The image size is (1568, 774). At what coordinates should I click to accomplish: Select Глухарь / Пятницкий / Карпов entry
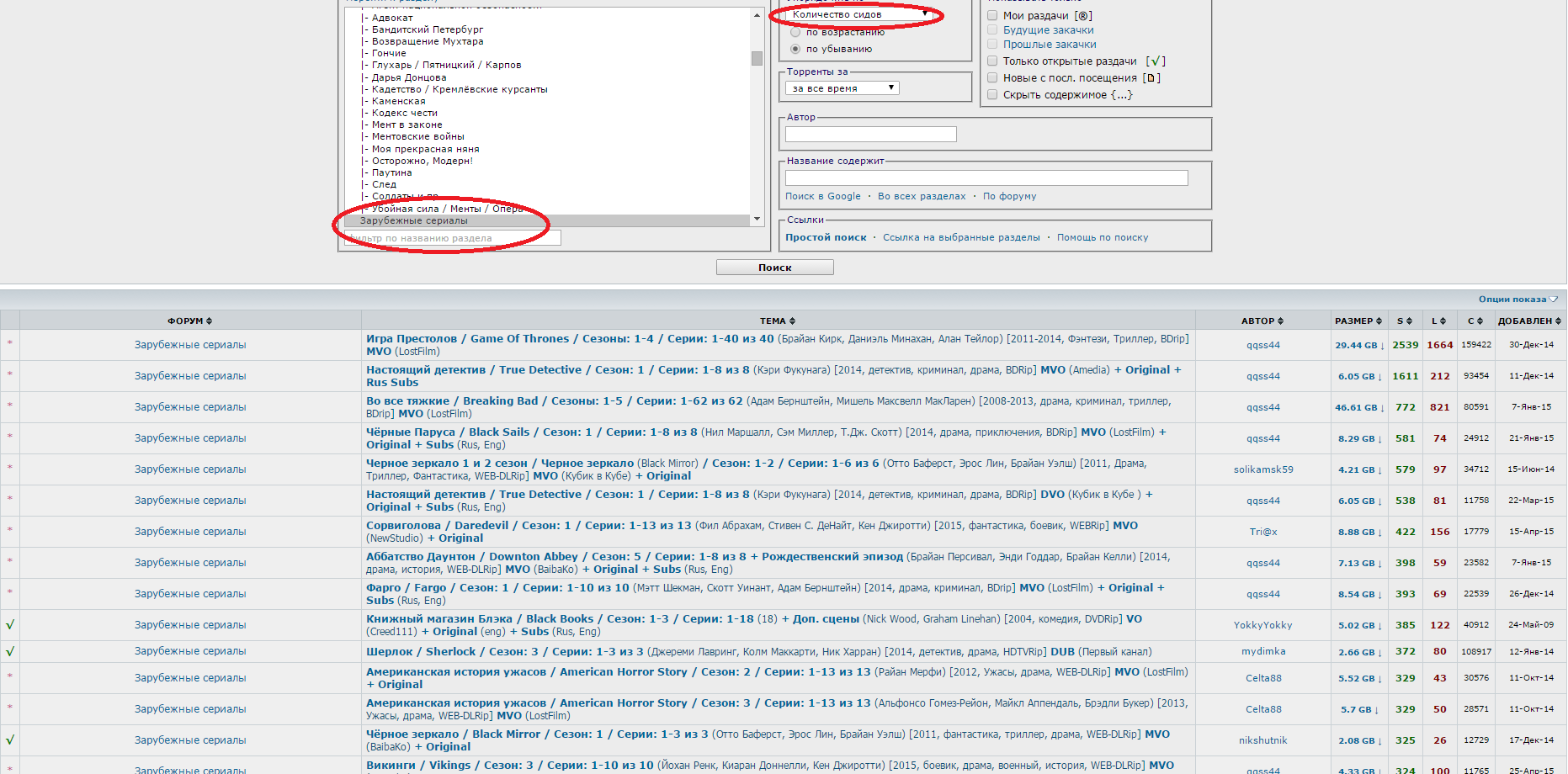[x=446, y=65]
